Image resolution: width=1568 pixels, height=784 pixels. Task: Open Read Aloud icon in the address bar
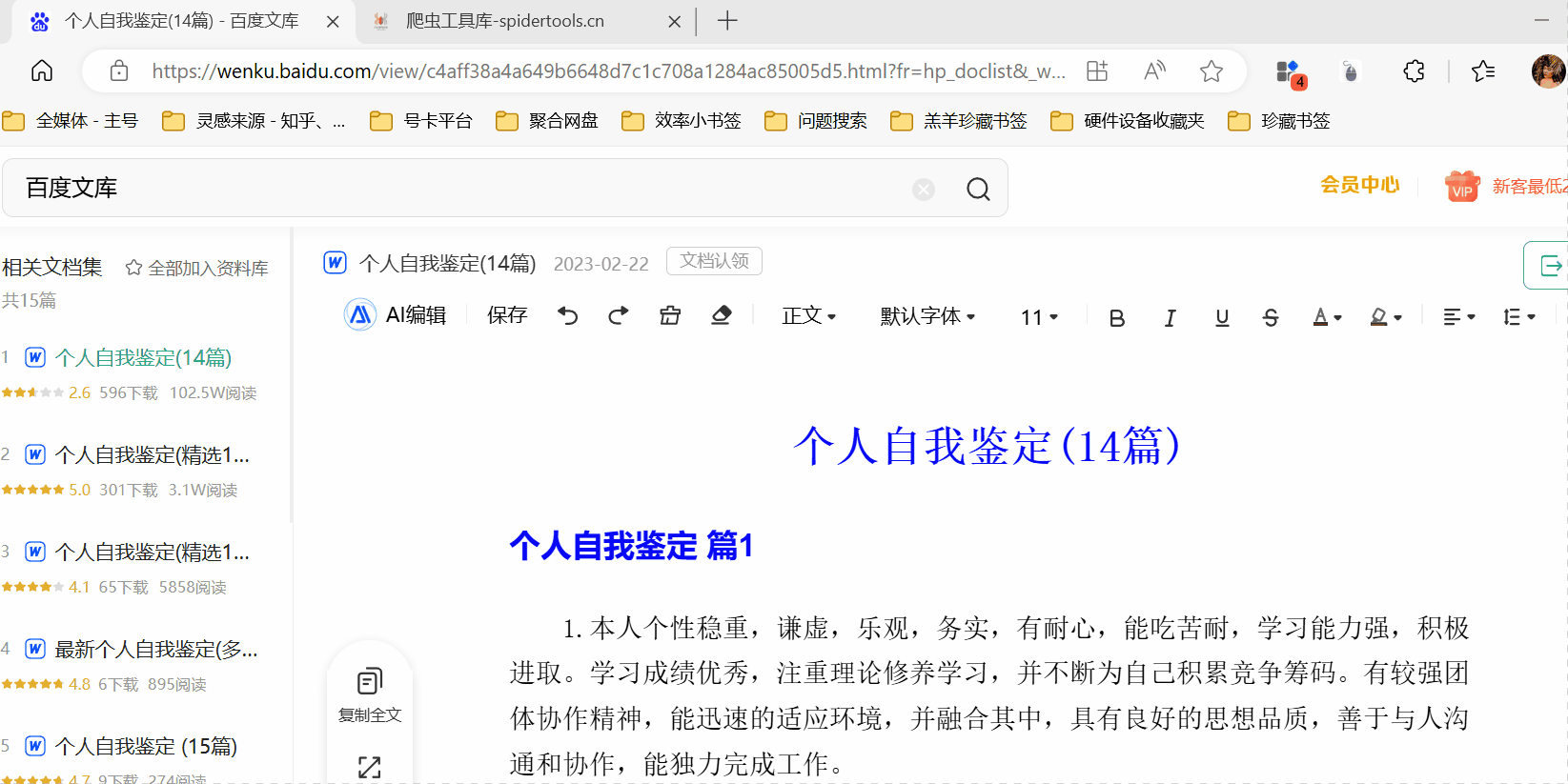pyautogui.click(x=1154, y=70)
